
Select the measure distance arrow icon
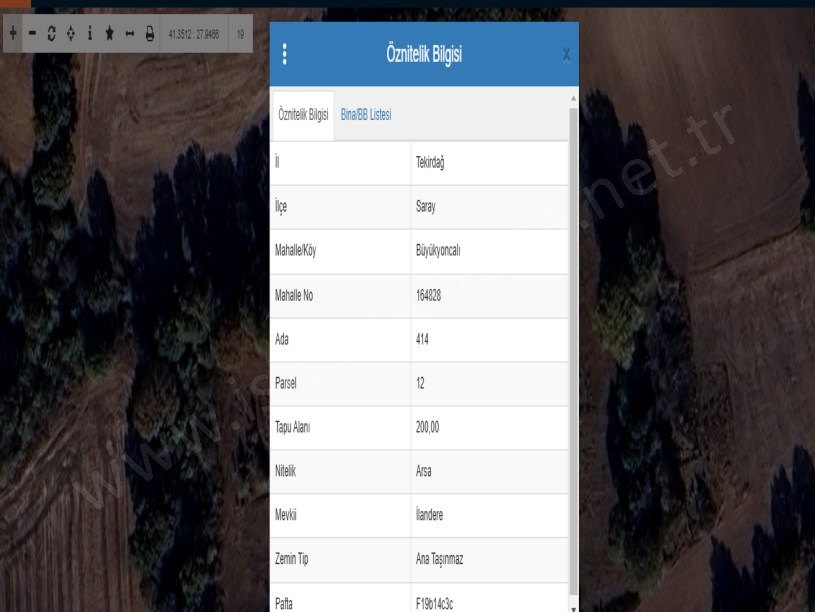(130, 34)
